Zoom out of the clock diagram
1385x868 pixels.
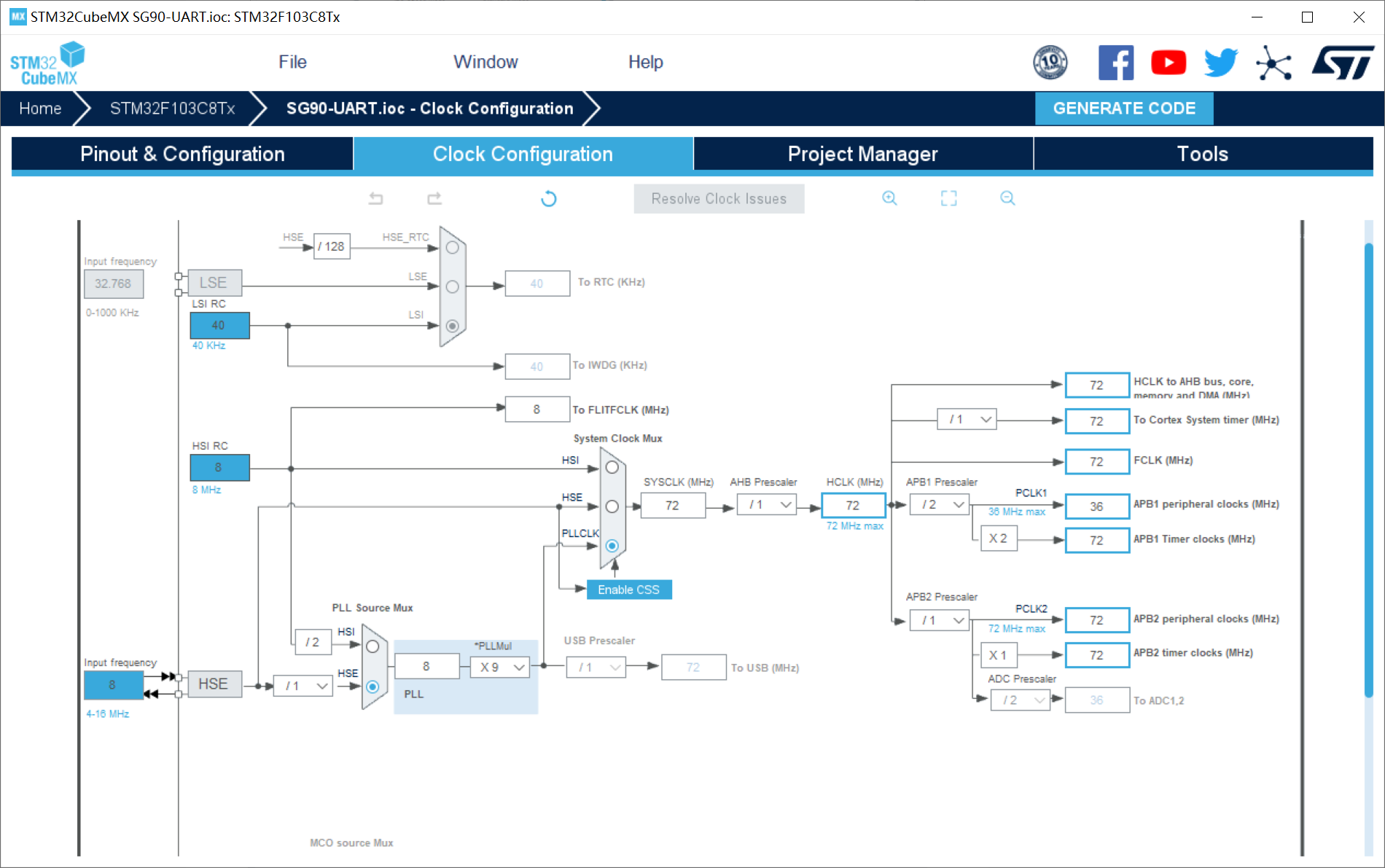tap(1007, 198)
